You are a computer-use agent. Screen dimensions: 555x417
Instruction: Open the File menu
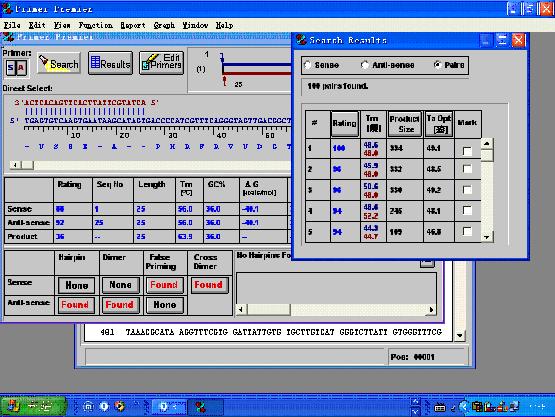pyautogui.click(x=12, y=25)
